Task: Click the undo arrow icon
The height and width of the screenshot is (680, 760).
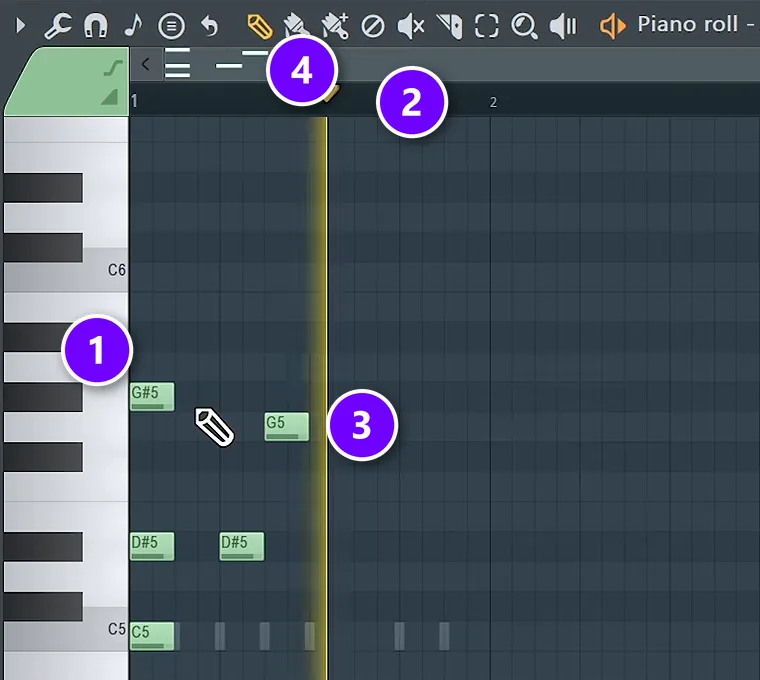Action: (209, 26)
